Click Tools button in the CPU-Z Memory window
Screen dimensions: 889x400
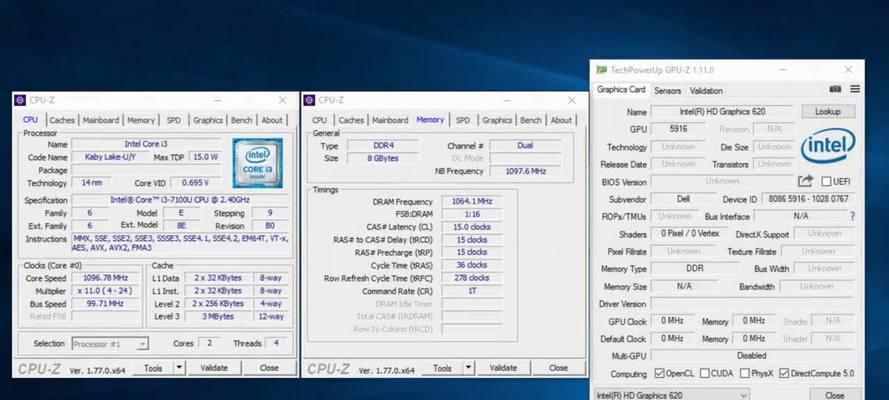coord(442,368)
